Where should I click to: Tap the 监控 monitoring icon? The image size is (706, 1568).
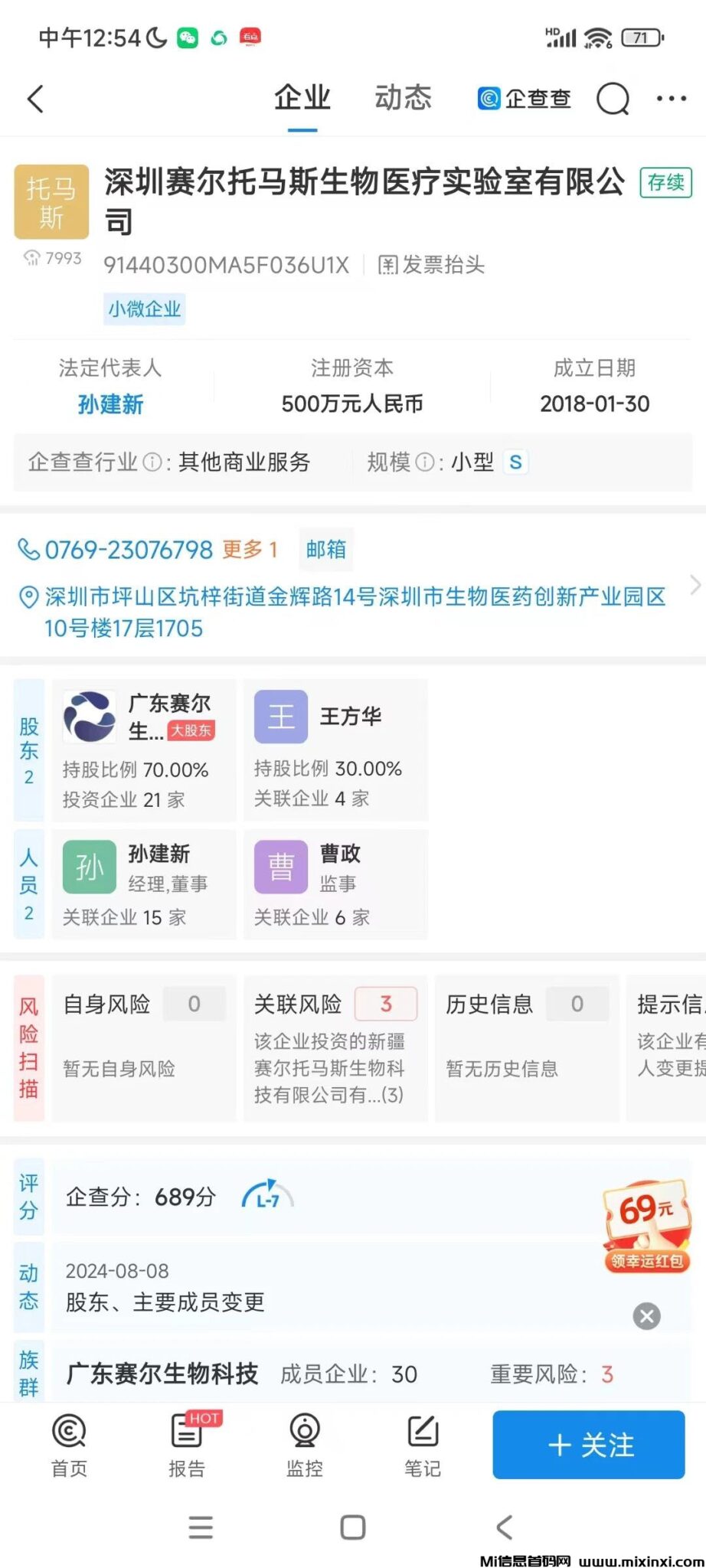click(x=305, y=1445)
